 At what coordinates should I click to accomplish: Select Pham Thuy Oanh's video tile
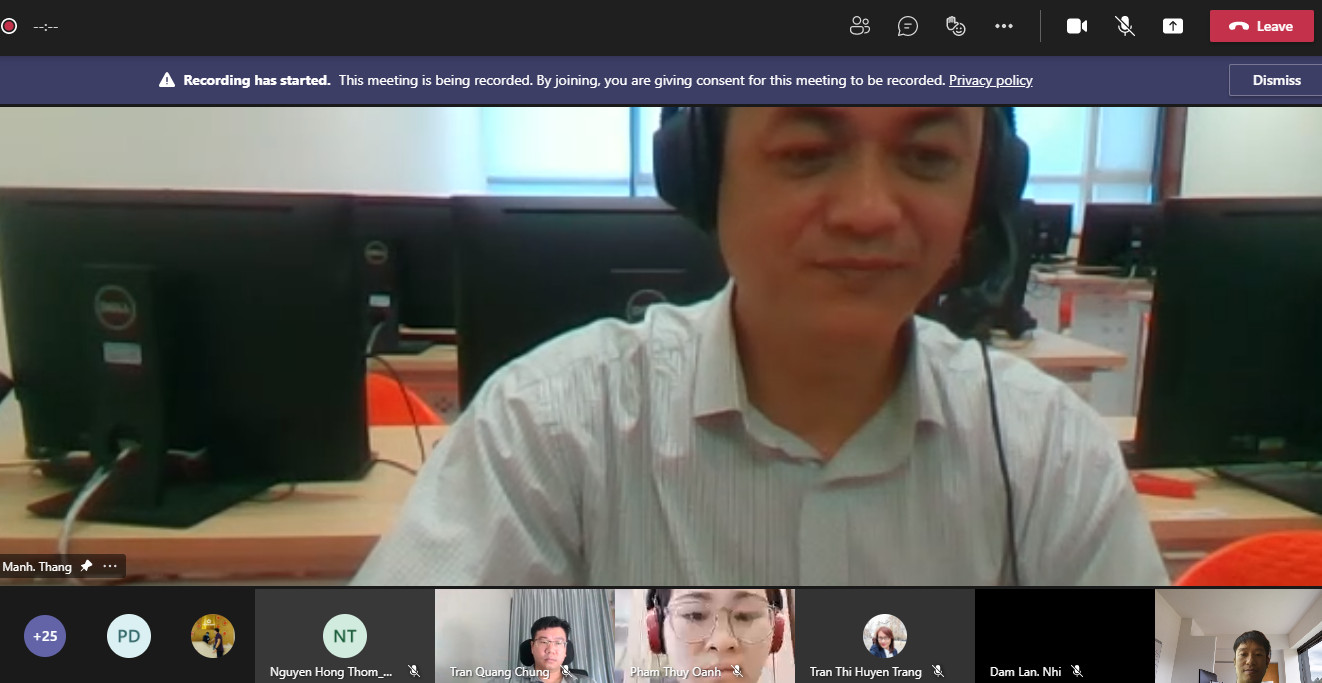click(705, 635)
